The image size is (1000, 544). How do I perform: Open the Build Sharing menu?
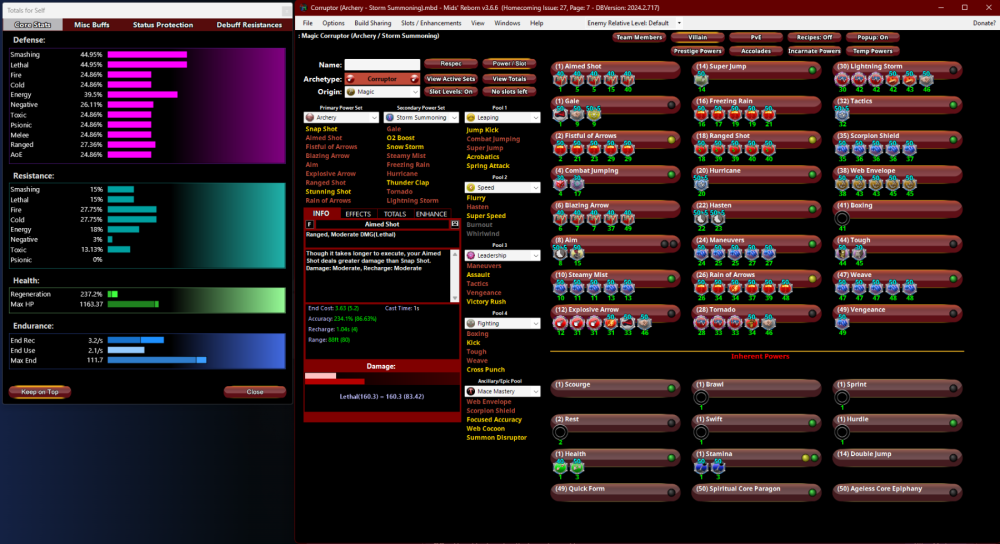373,22
